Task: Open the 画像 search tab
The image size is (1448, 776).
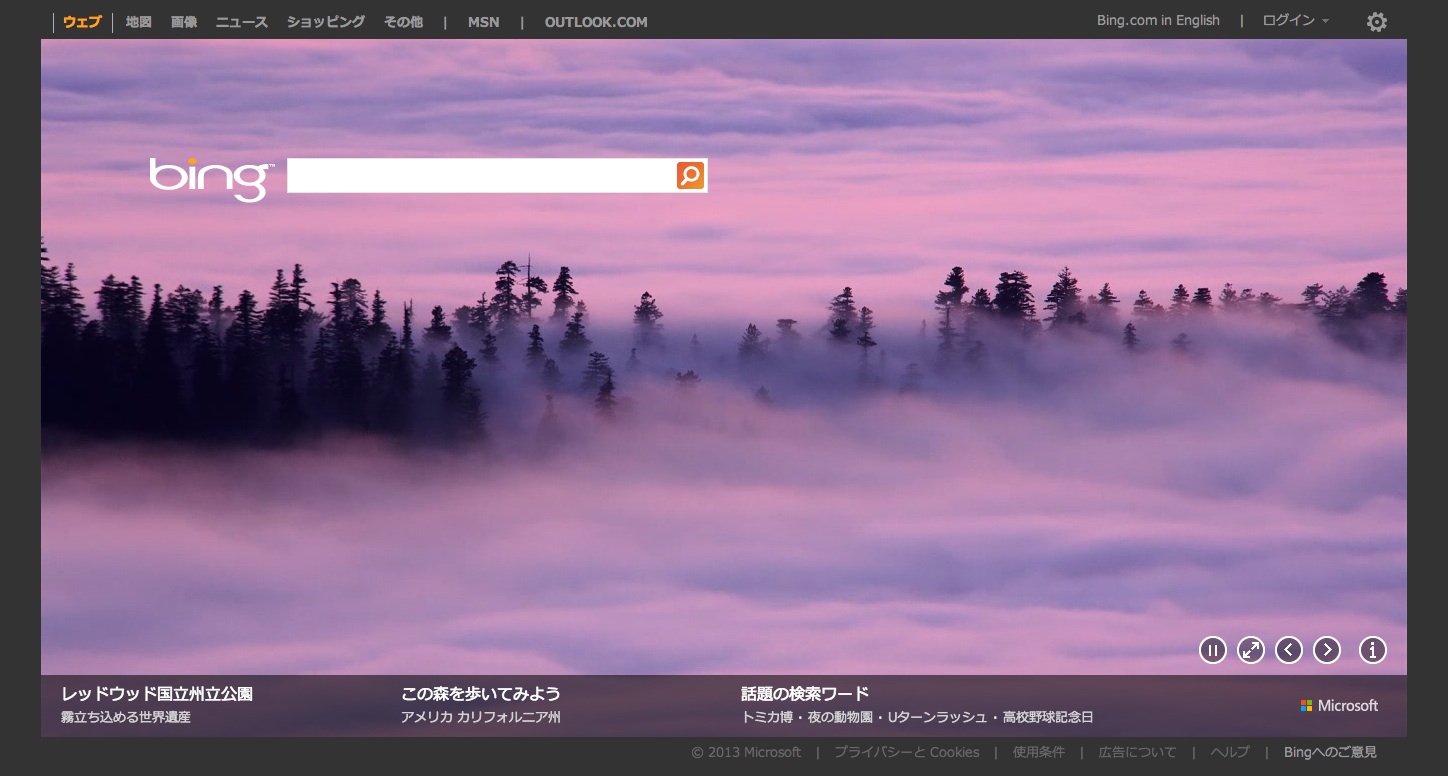Action: (184, 22)
